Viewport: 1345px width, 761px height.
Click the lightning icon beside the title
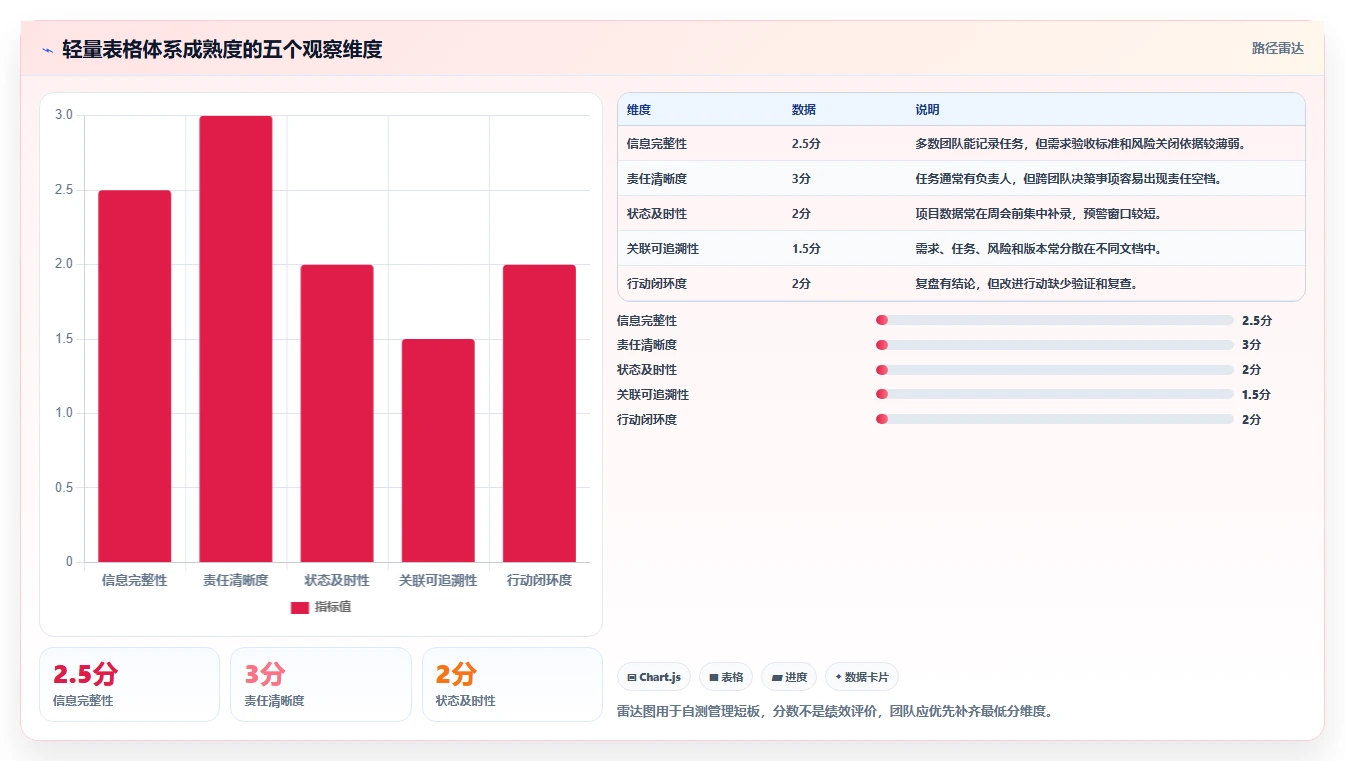(47, 50)
